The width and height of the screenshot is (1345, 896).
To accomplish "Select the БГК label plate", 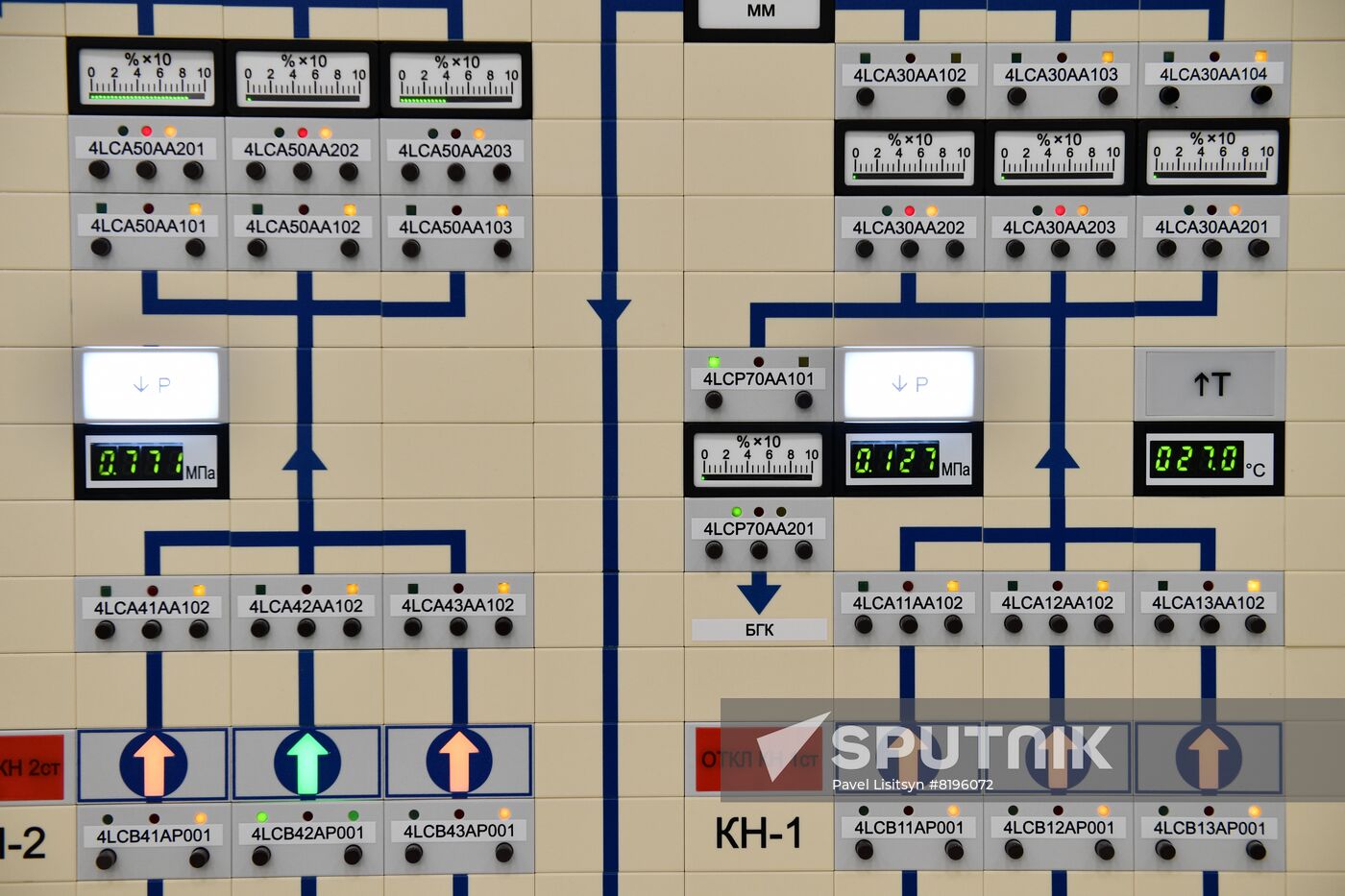I will [x=759, y=630].
